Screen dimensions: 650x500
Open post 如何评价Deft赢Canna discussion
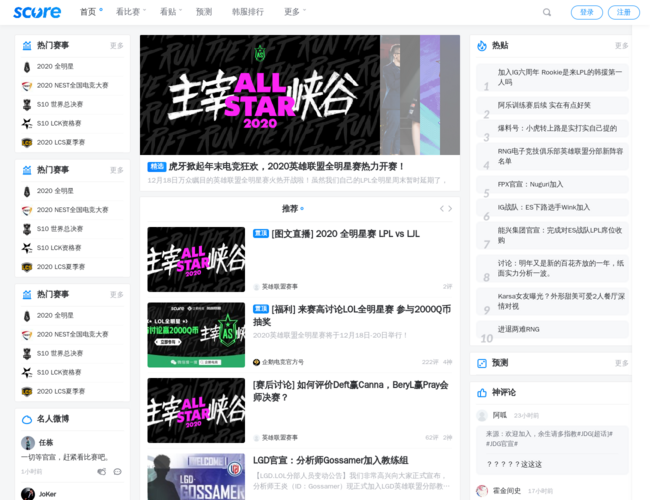tap(351, 391)
